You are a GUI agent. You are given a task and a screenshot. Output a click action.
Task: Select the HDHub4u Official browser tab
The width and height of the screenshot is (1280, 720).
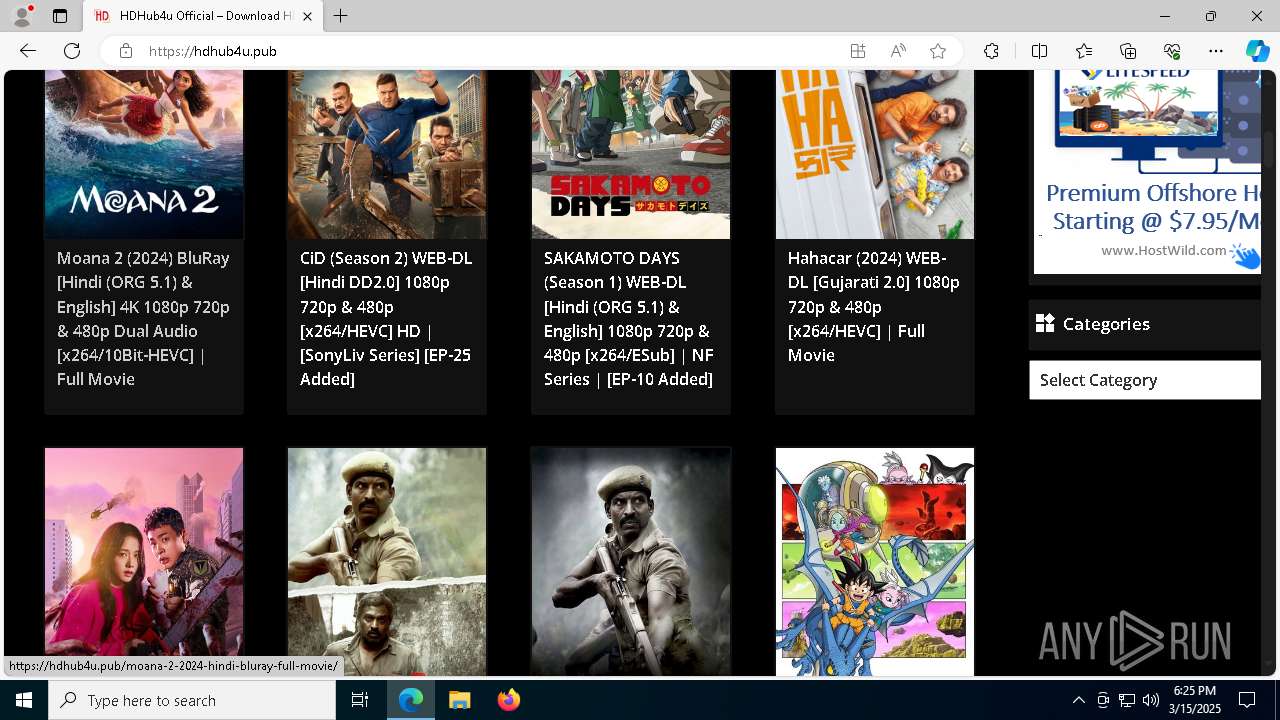click(202, 16)
